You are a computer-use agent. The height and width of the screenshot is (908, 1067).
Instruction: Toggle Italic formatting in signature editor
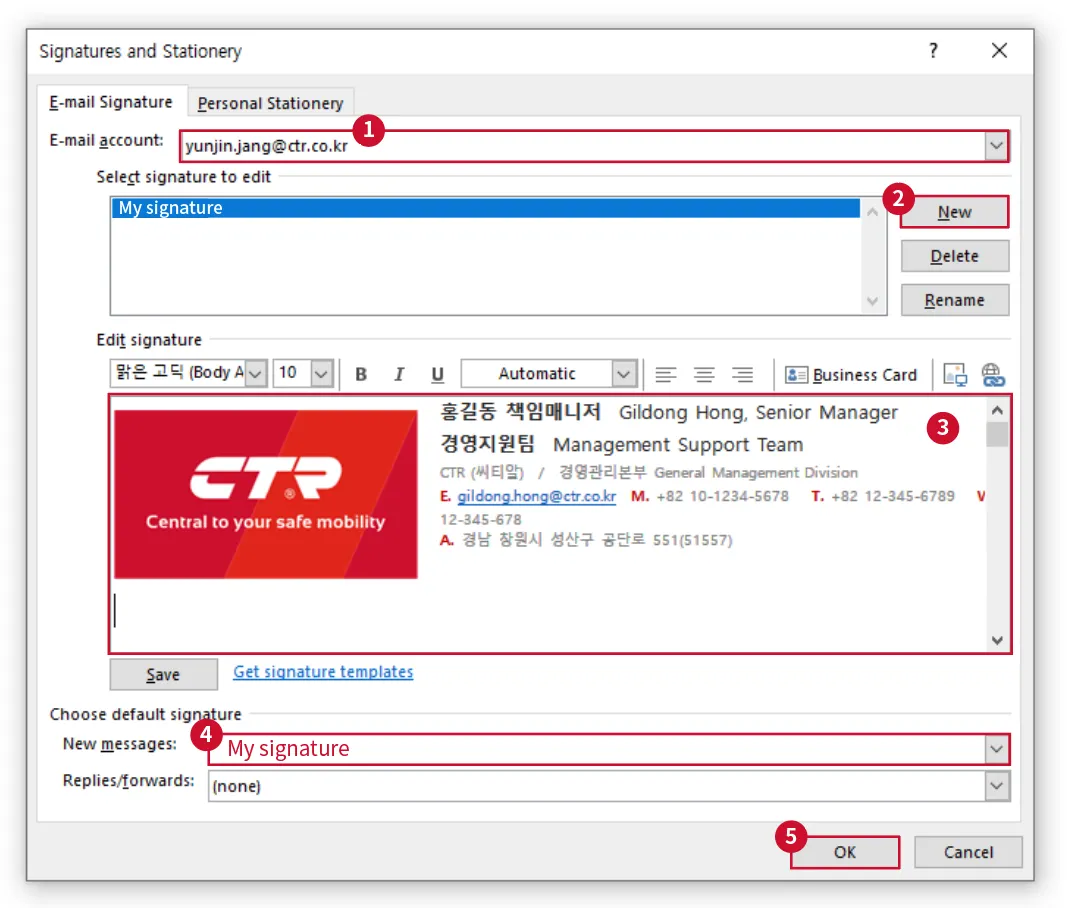[x=399, y=374]
